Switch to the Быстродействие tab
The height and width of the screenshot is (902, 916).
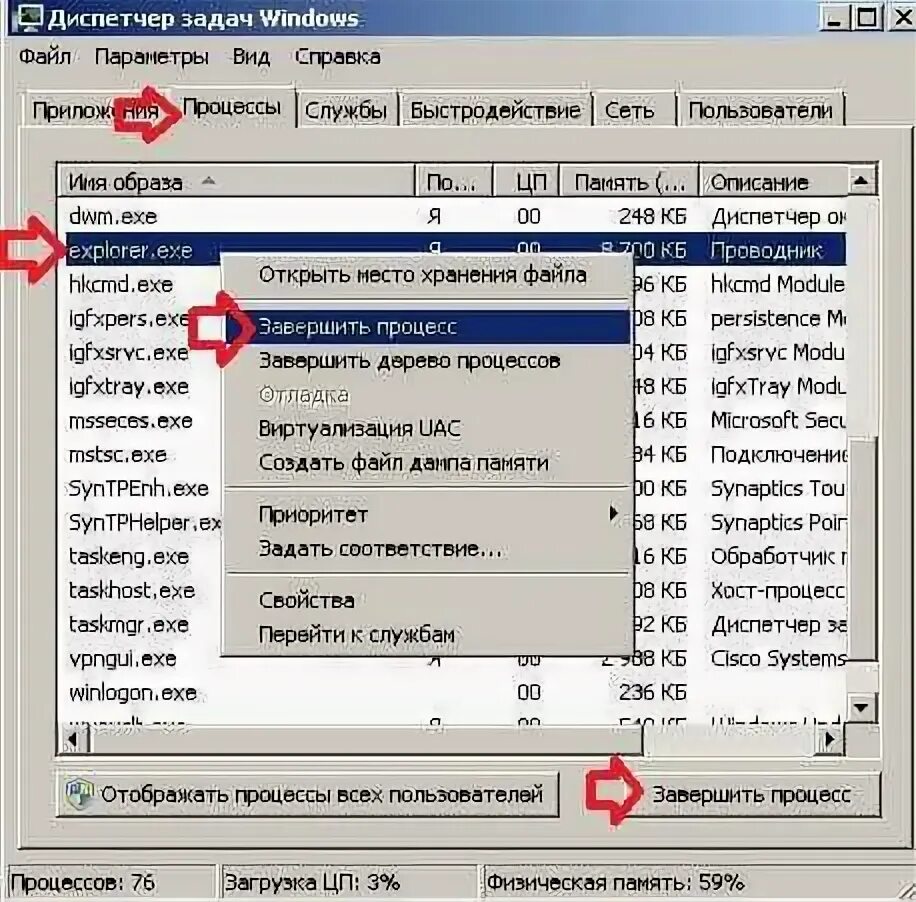[495, 110]
